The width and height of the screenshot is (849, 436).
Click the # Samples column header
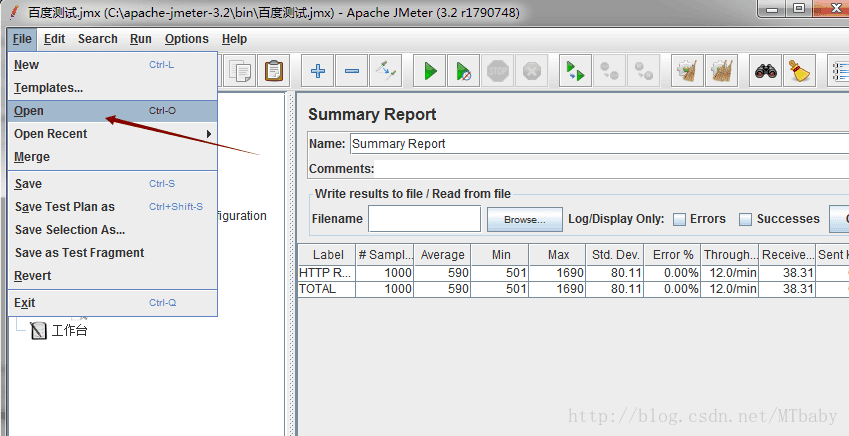[x=385, y=255]
